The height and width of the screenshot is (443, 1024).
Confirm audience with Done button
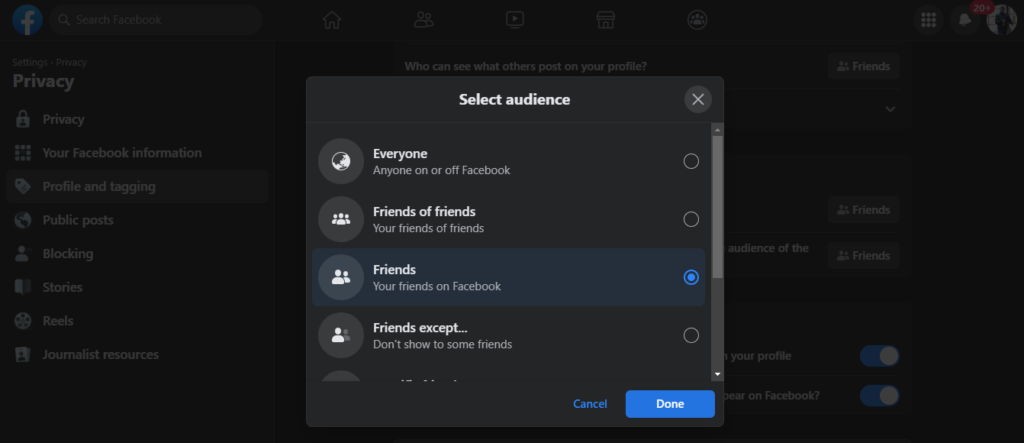point(670,404)
